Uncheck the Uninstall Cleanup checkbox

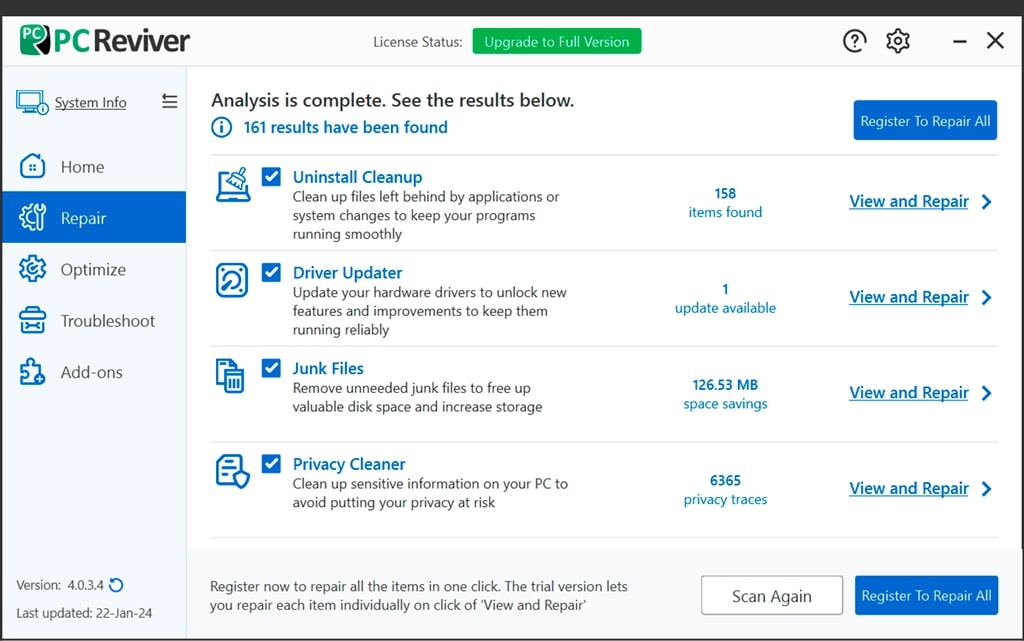pos(271,176)
